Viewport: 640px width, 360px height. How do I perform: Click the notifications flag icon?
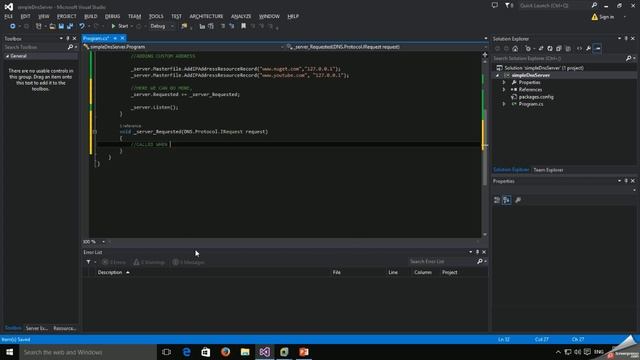(508, 6)
